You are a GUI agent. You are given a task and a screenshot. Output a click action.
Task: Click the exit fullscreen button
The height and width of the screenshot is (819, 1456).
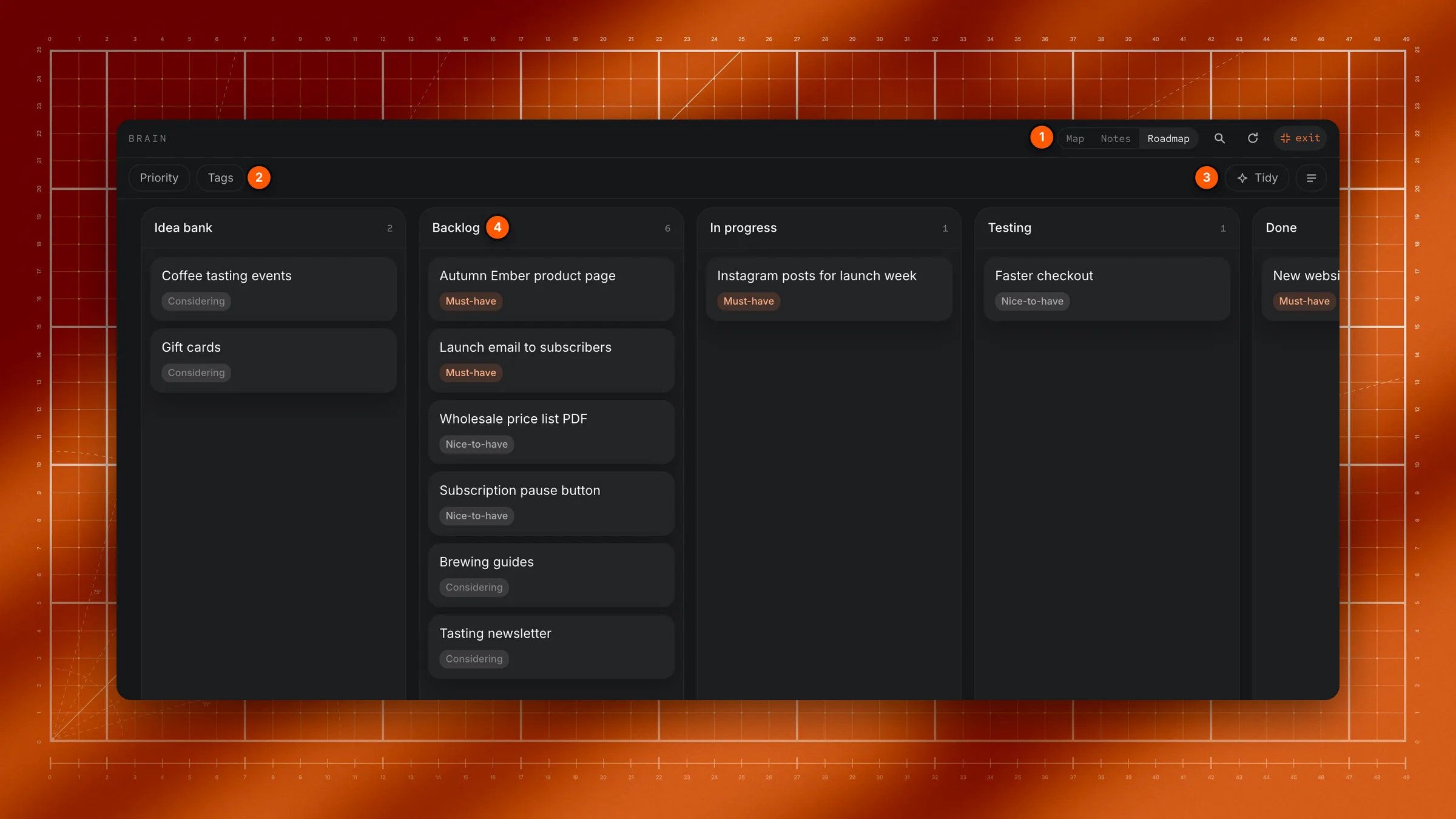pos(1299,138)
